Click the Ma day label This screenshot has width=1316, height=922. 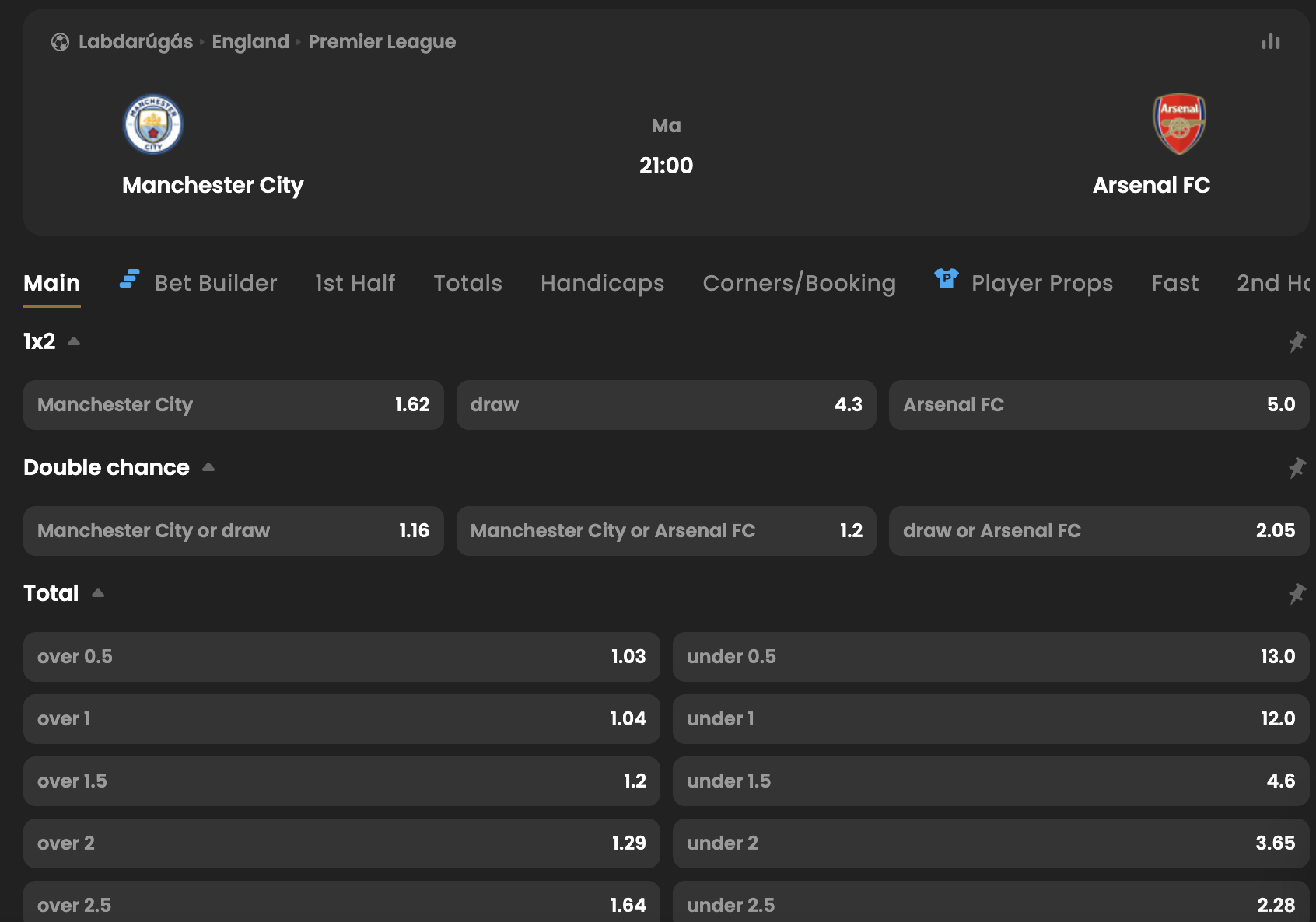pos(667,126)
